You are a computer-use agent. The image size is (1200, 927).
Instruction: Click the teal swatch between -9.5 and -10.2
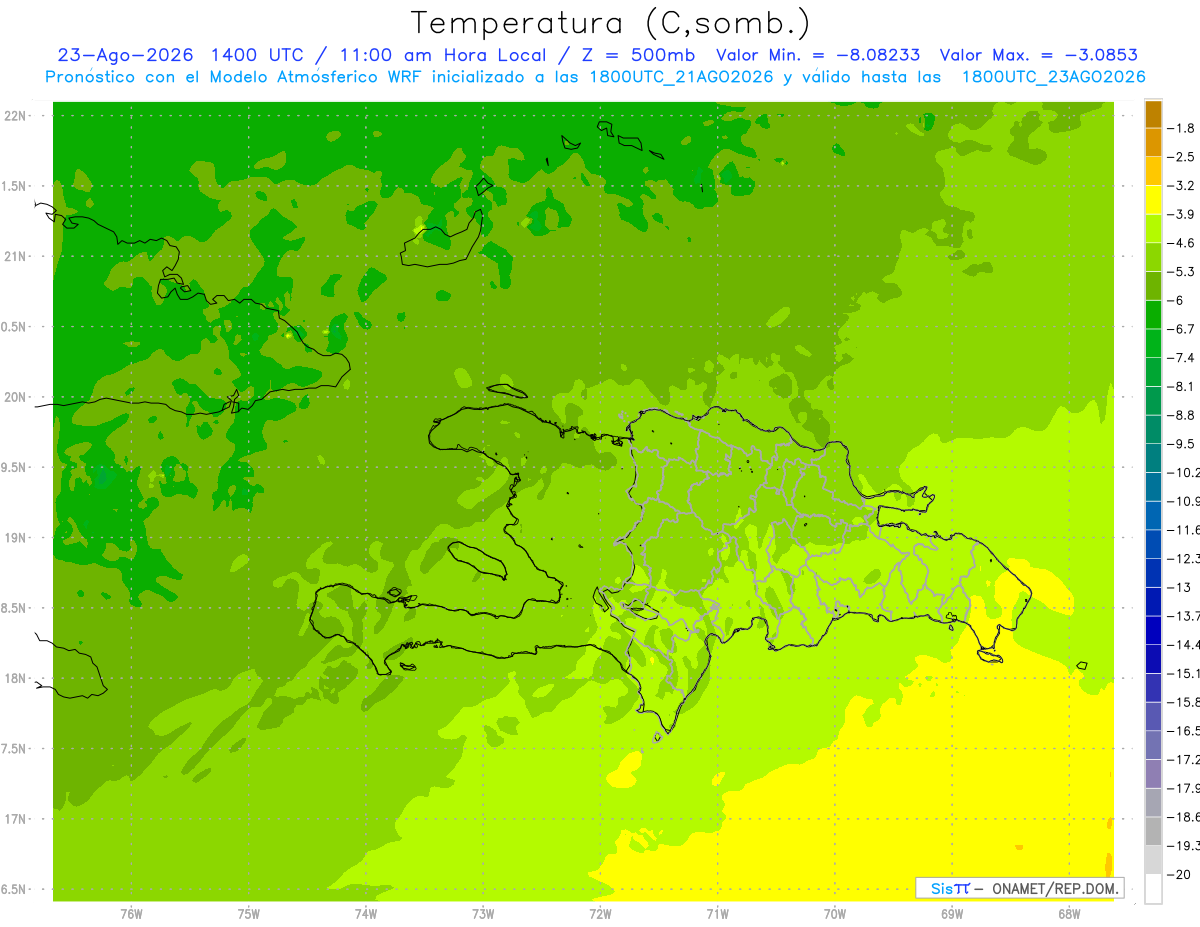pos(1153,458)
